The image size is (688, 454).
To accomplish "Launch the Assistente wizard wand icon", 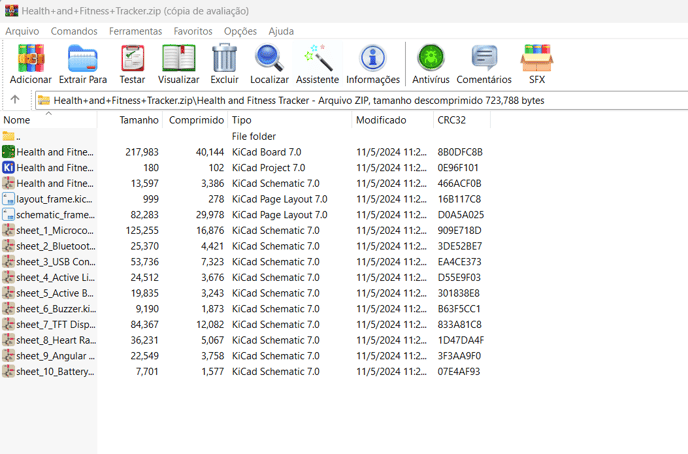I will pyautogui.click(x=317, y=57).
